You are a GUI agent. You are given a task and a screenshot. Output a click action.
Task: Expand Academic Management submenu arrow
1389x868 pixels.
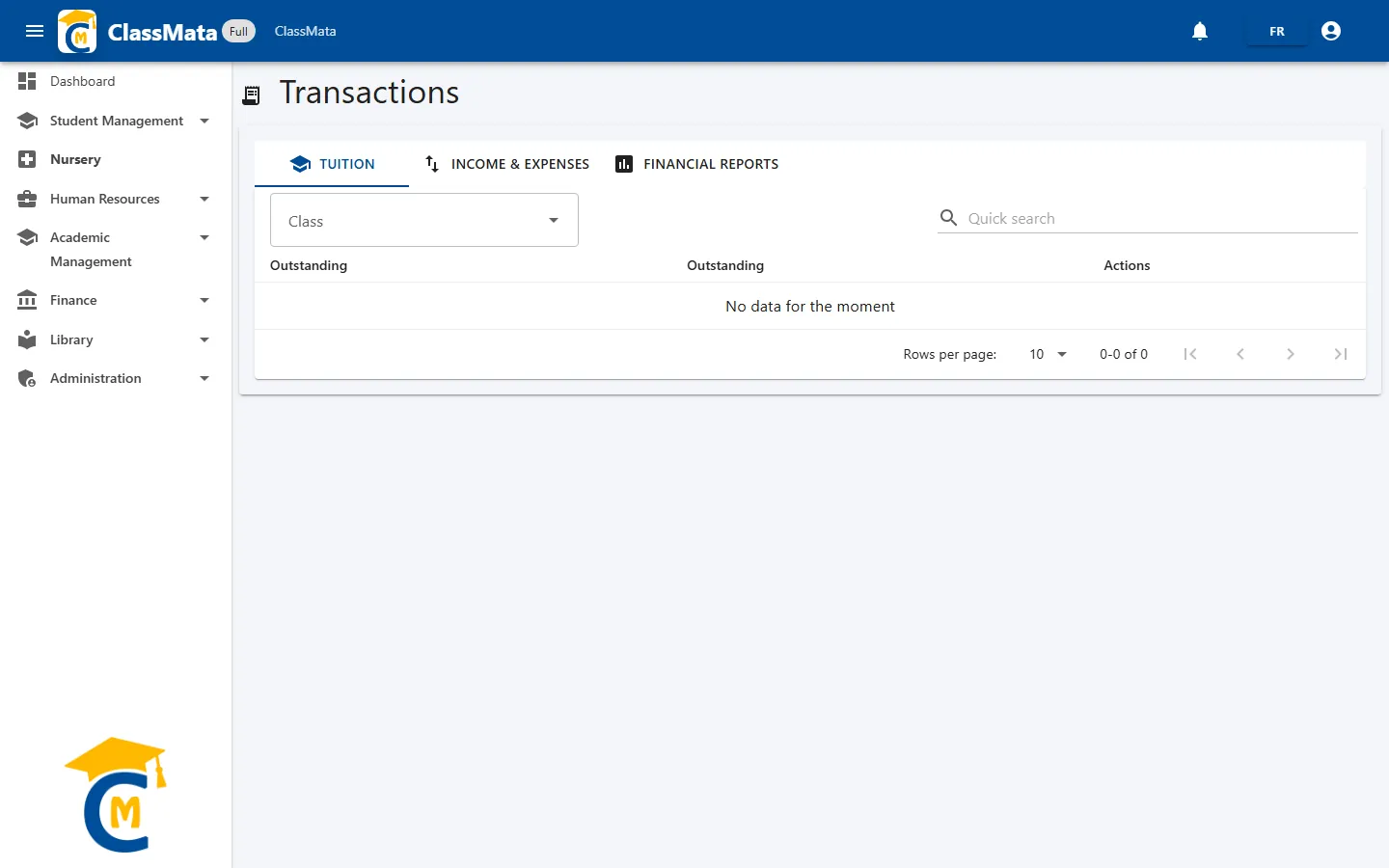click(x=204, y=237)
